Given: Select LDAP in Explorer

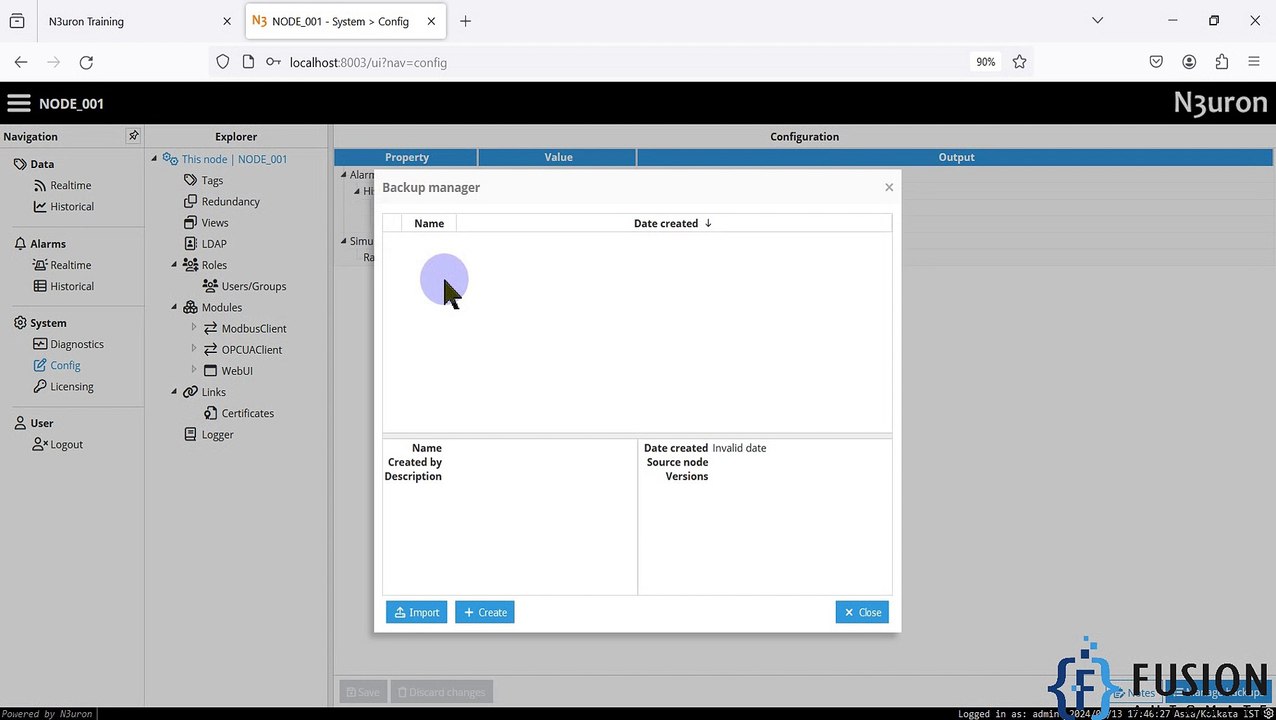Looking at the screenshot, I should tap(214, 243).
